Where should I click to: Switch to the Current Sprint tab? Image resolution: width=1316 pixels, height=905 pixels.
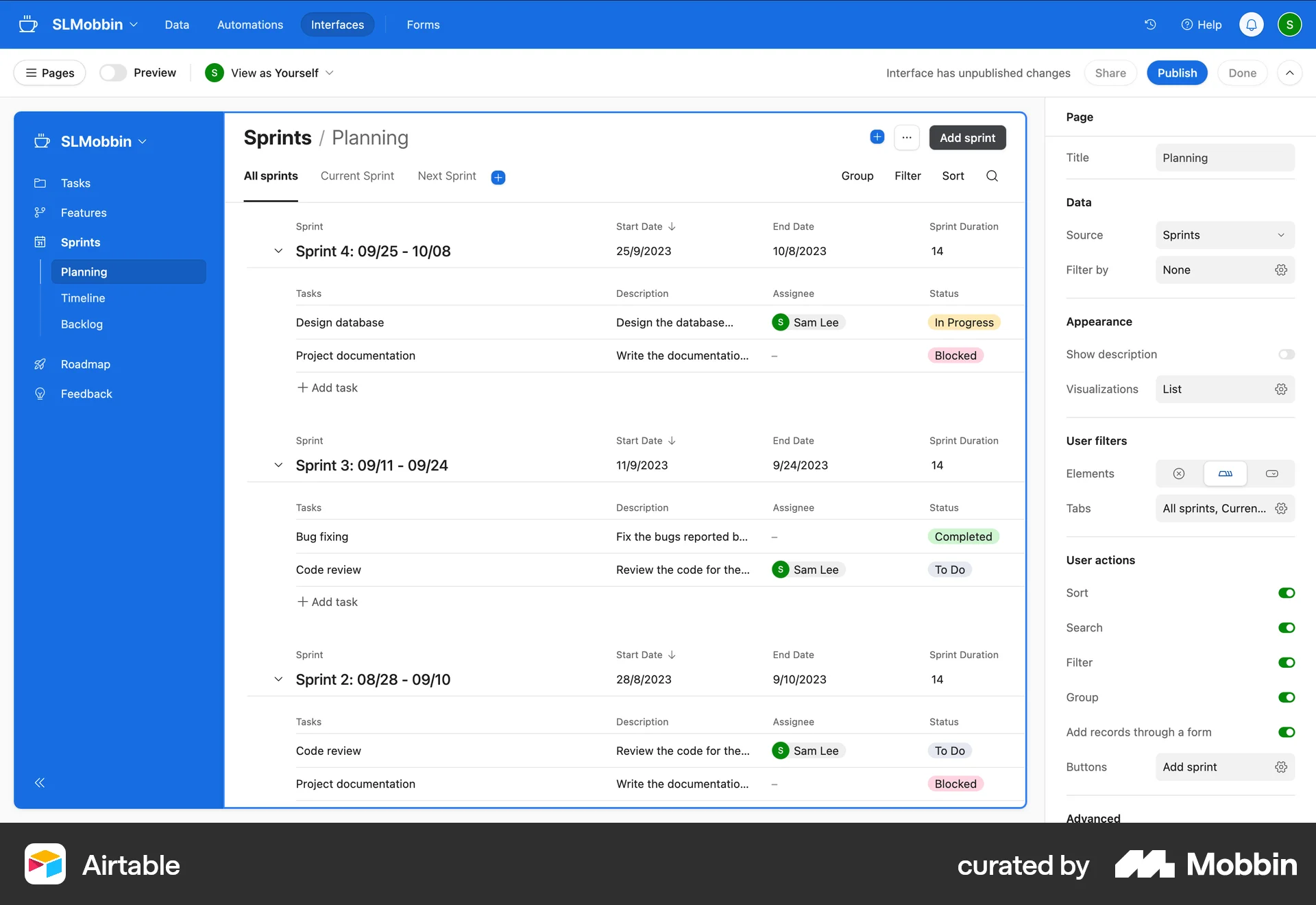pos(357,176)
